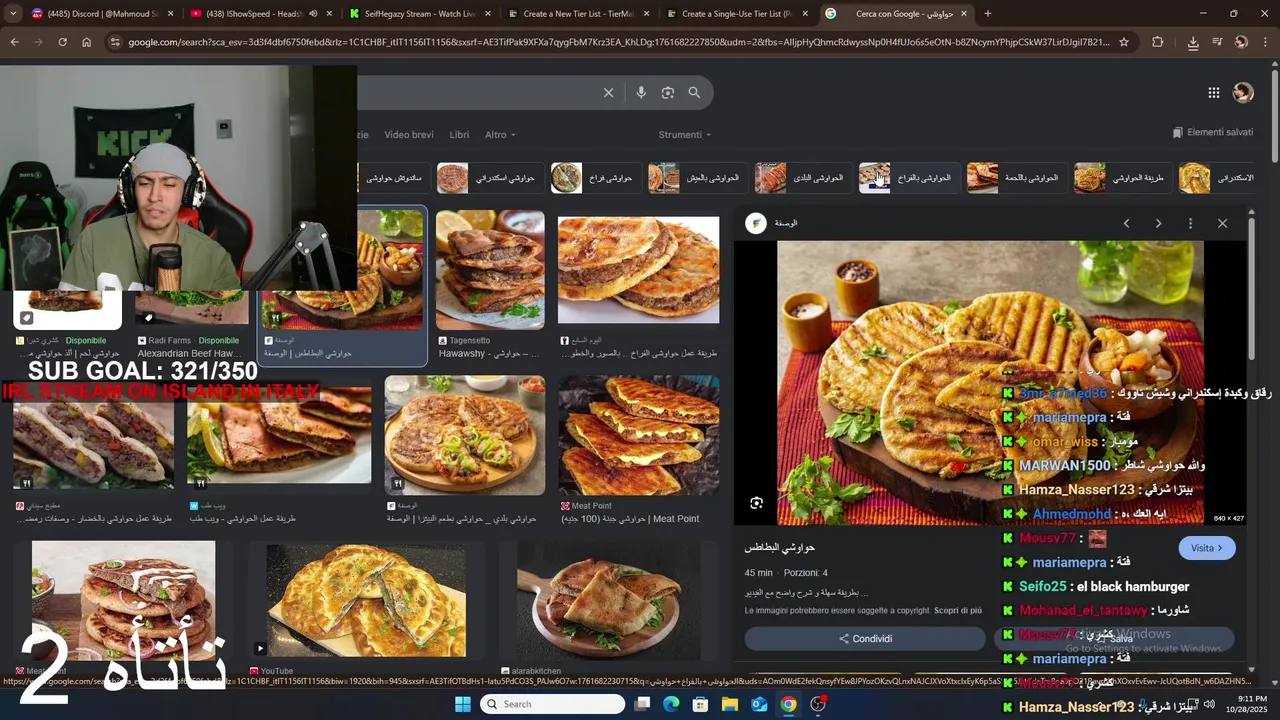Open OBS Studio from taskbar
The image size is (1280, 720).
click(818, 704)
